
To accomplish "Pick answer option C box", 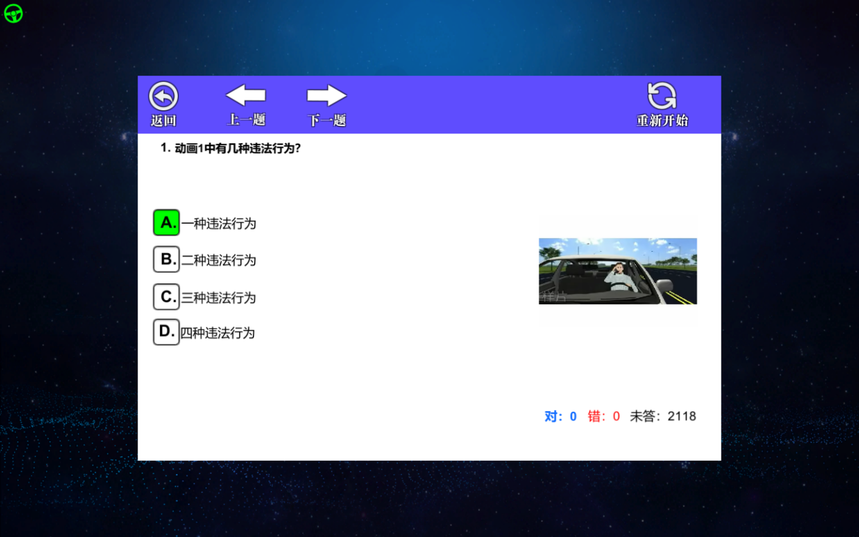I will tap(166, 297).
